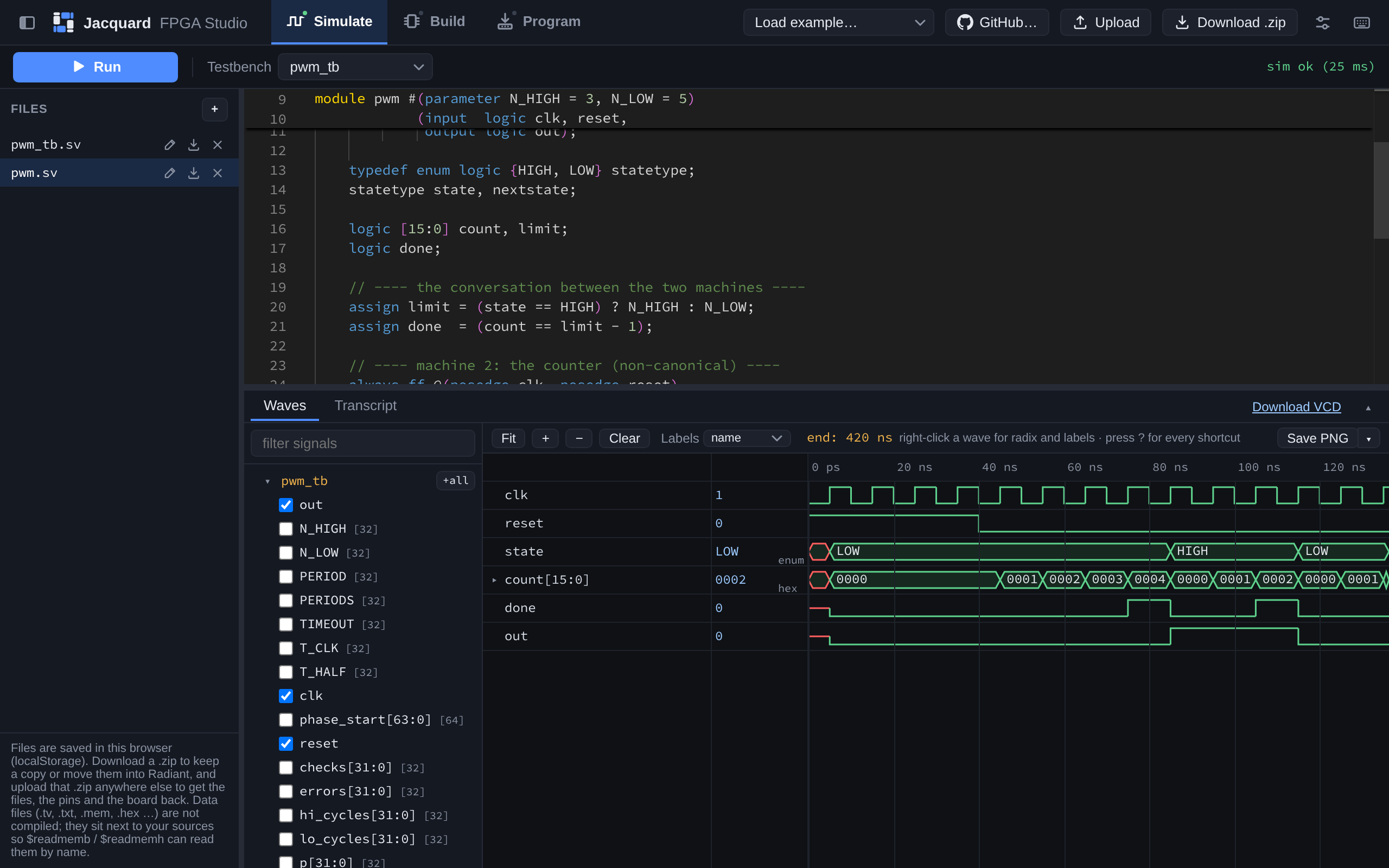Enable the N_HIGH signal checkbox

click(x=286, y=529)
